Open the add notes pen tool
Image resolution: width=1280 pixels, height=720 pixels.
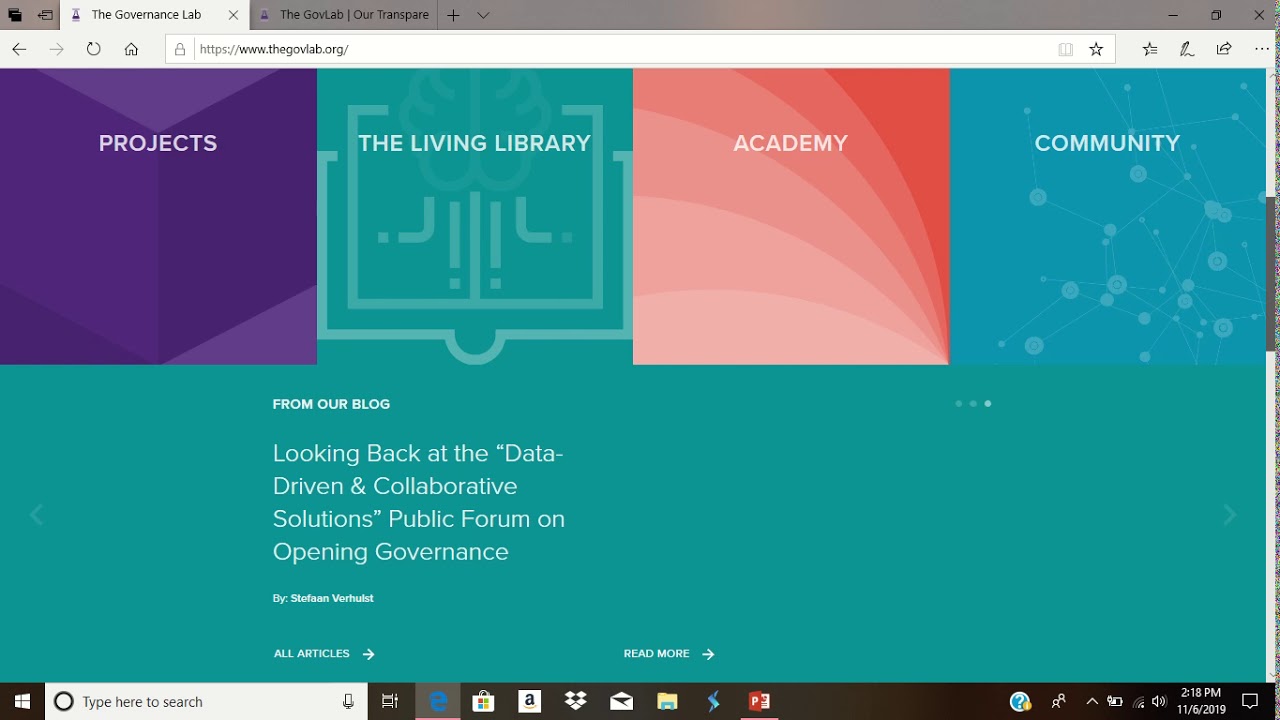[x=1187, y=49]
